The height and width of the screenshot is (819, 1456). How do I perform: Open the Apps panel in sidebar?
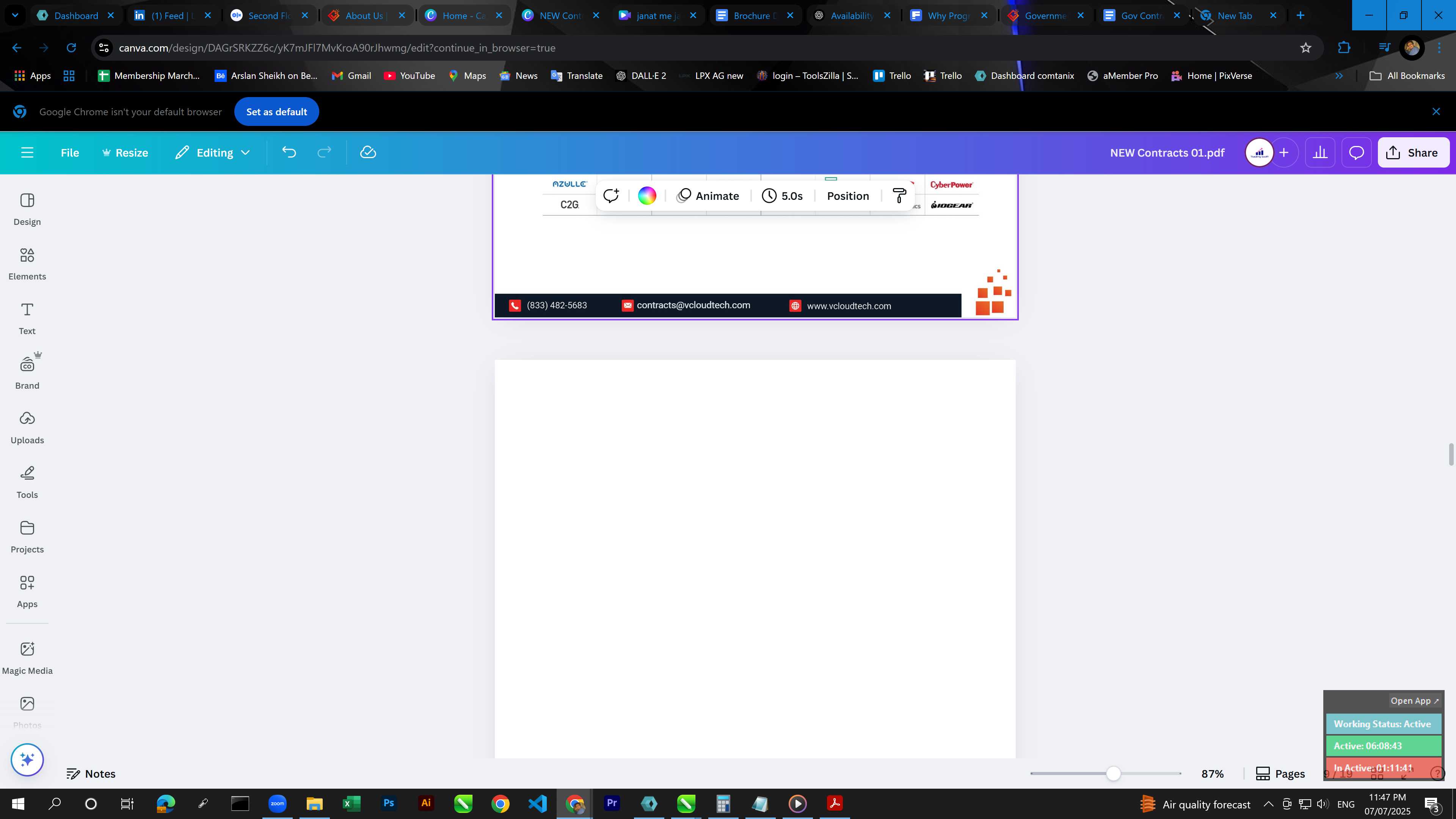point(27,592)
